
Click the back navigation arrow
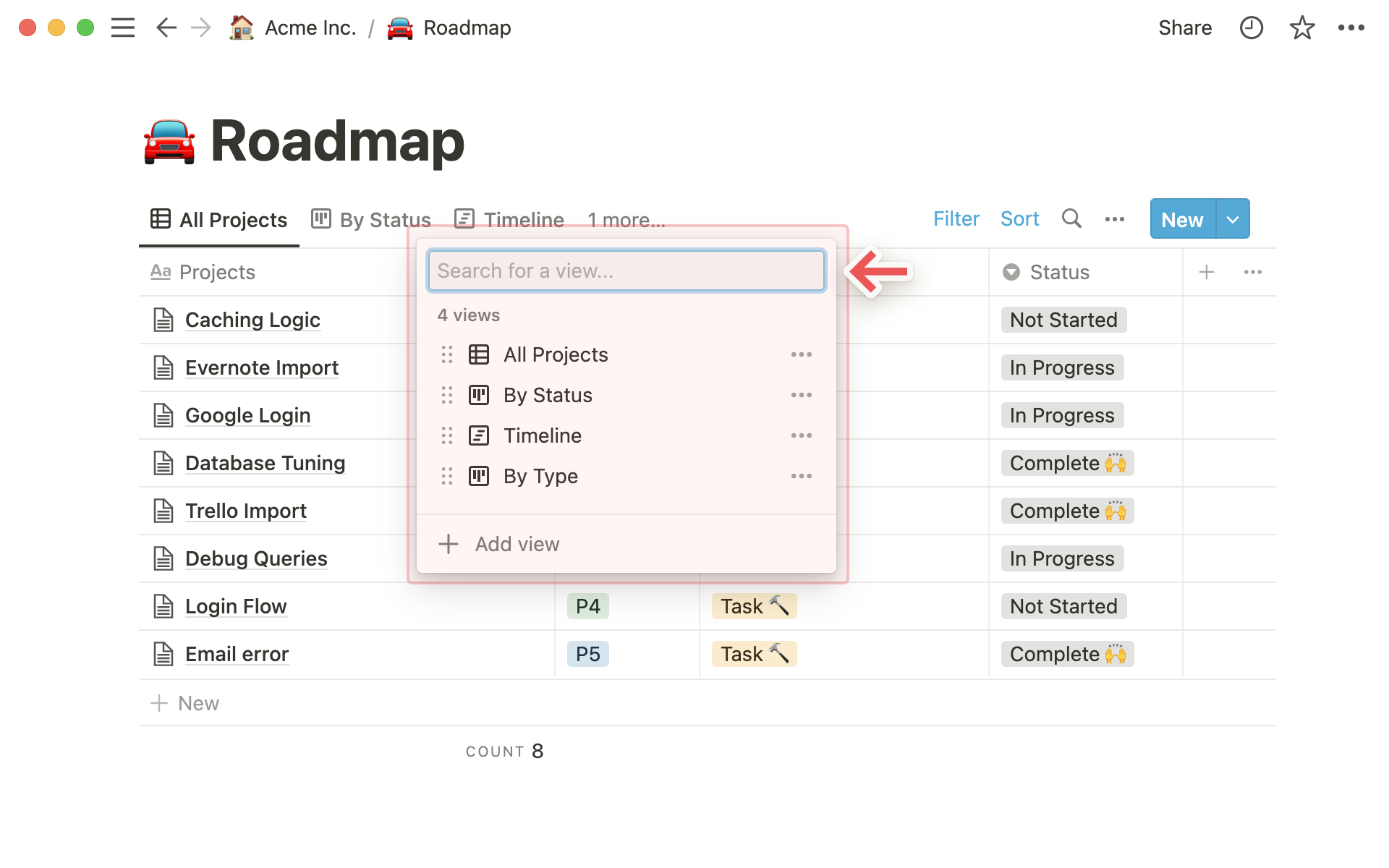[166, 28]
